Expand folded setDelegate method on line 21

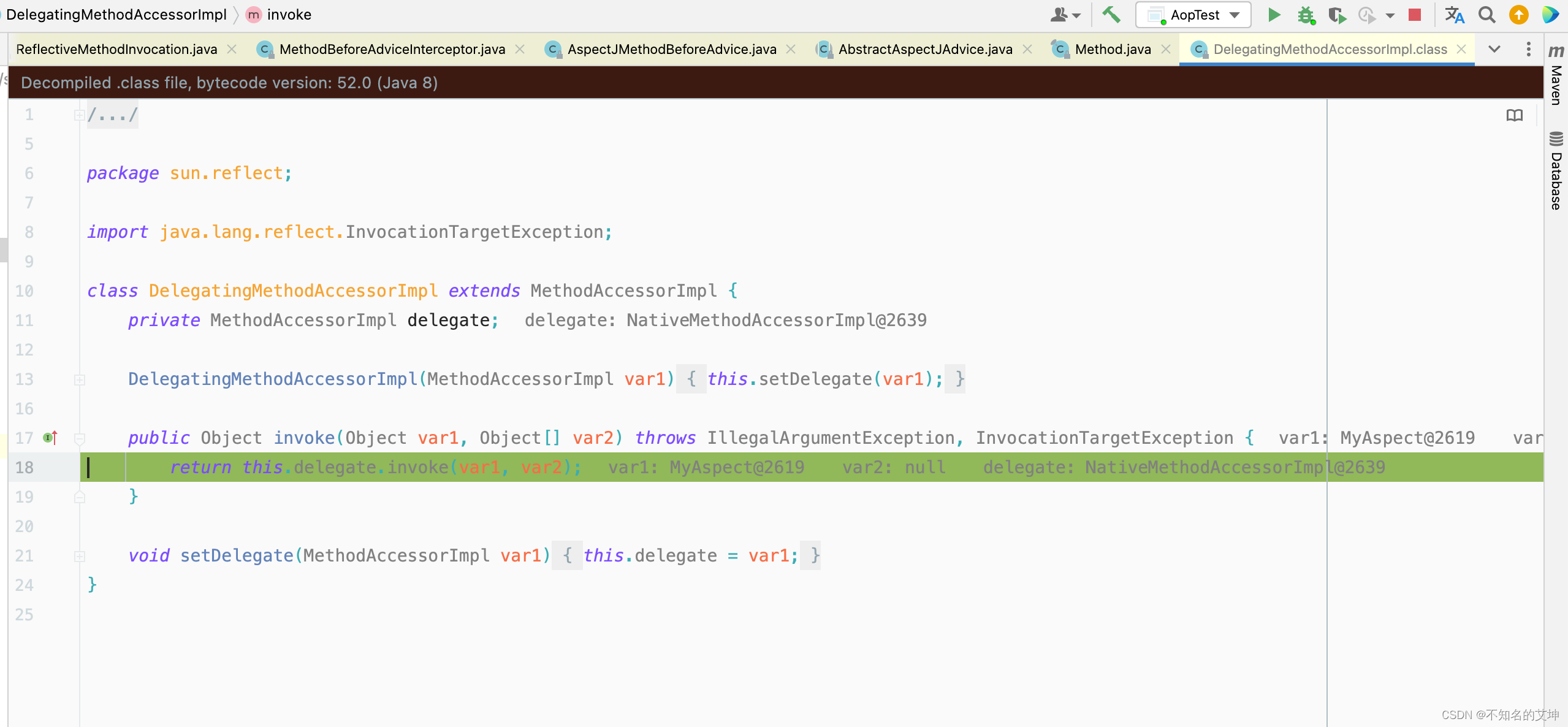tap(79, 556)
